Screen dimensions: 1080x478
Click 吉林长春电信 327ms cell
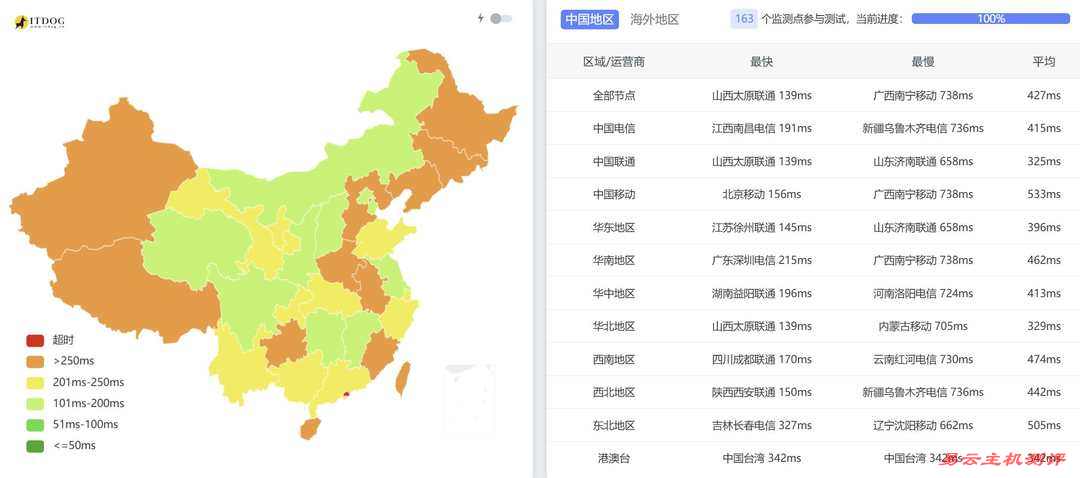[x=762, y=426]
